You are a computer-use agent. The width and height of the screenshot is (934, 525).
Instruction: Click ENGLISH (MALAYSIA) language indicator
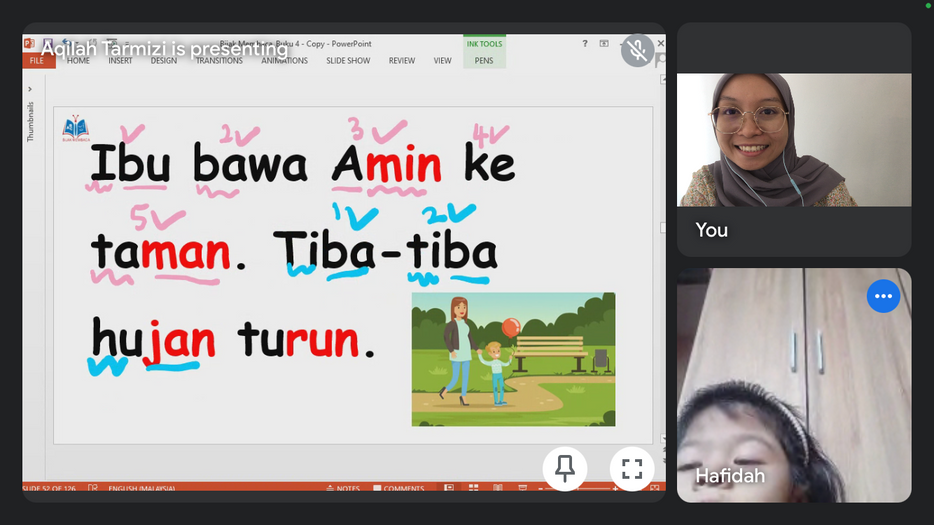coord(142,488)
